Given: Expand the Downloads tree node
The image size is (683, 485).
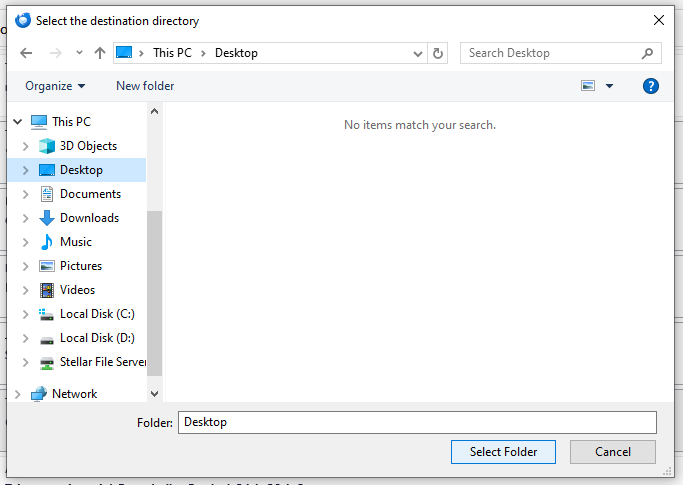Looking at the screenshot, I should pyautogui.click(x=25, y=218).
